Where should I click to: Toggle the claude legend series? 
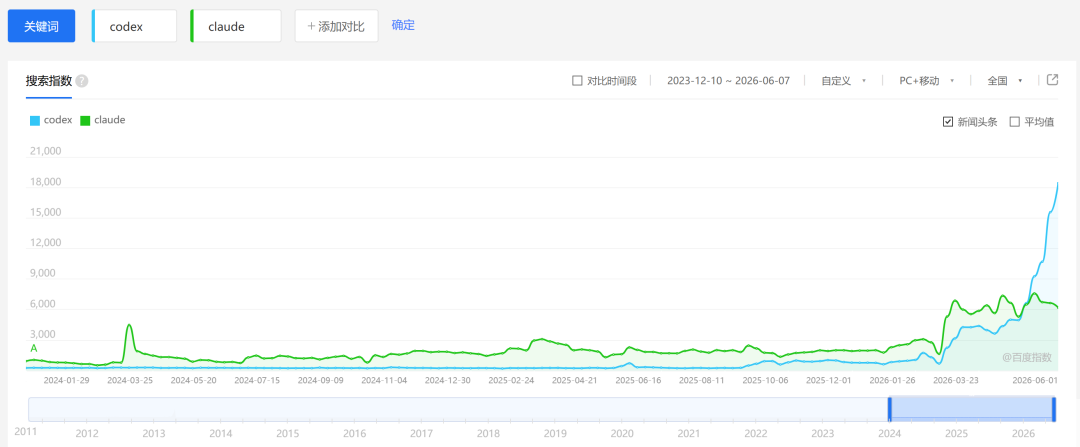(103, 120)
